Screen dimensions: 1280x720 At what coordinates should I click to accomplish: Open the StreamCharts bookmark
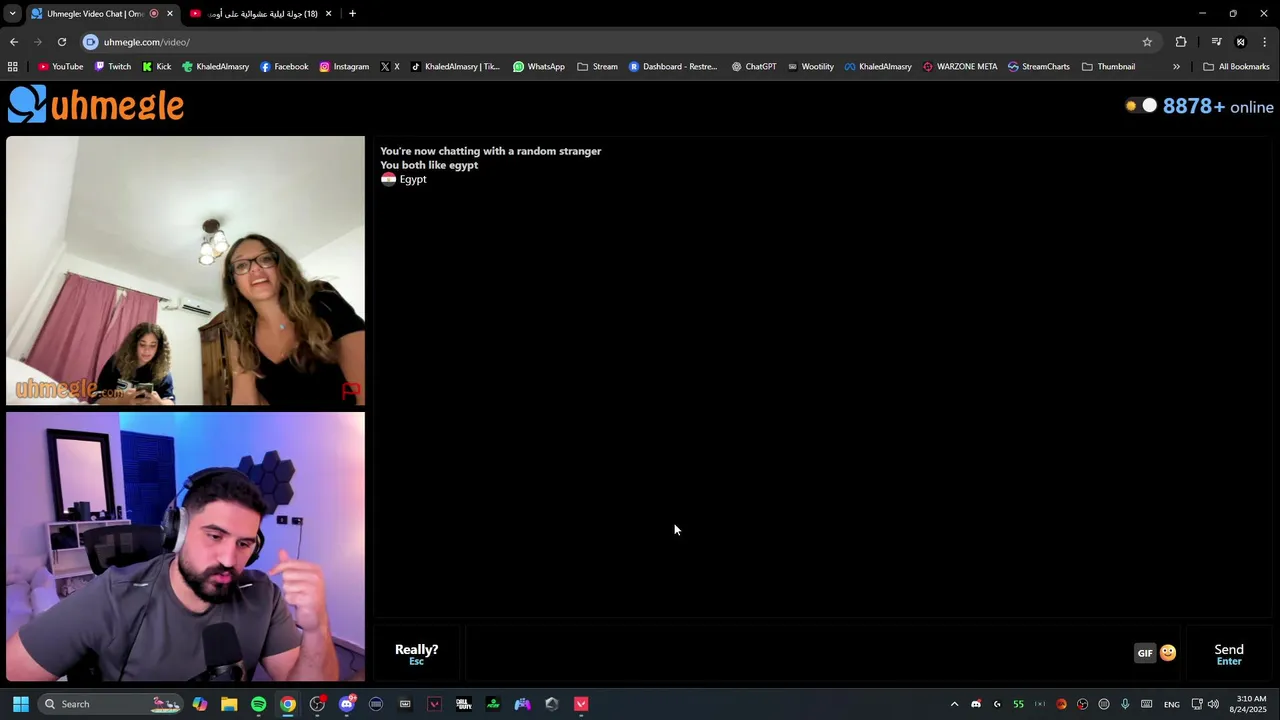point(1039,67)
